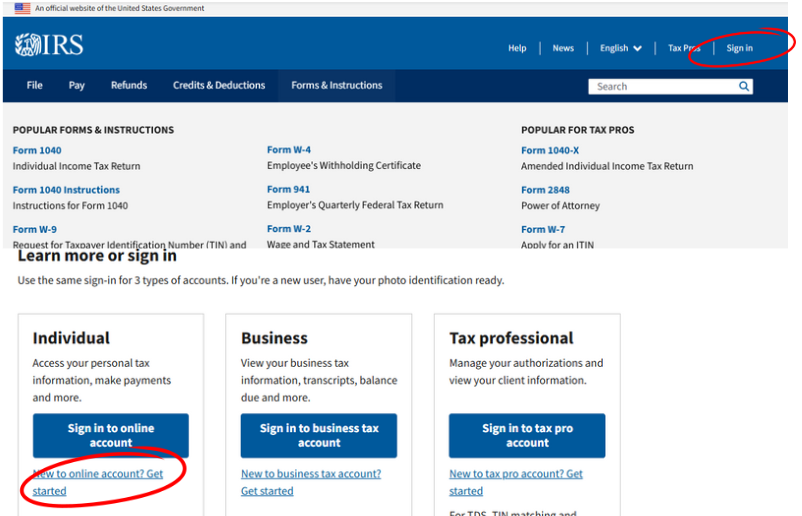This screenshot has height=516, width=802.
Task: Open the Form 1040-X link
Action: (x=550, y=150)
